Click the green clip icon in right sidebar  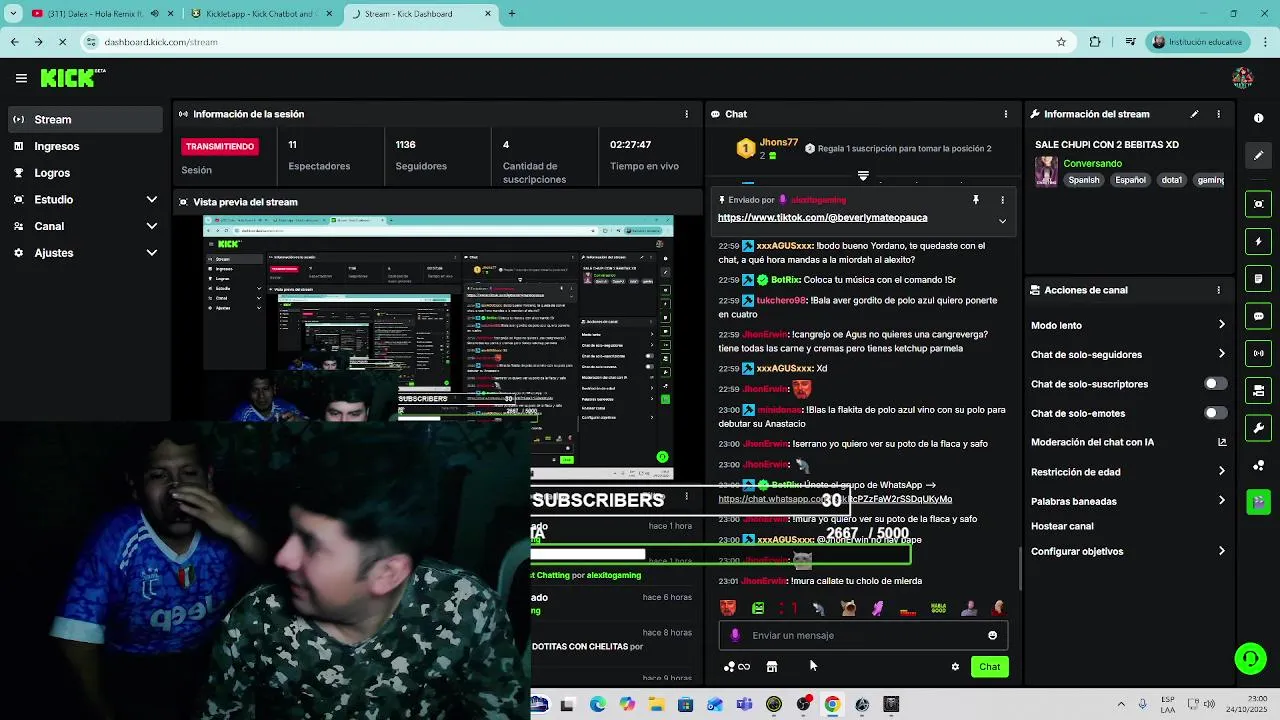point(1258,501)
